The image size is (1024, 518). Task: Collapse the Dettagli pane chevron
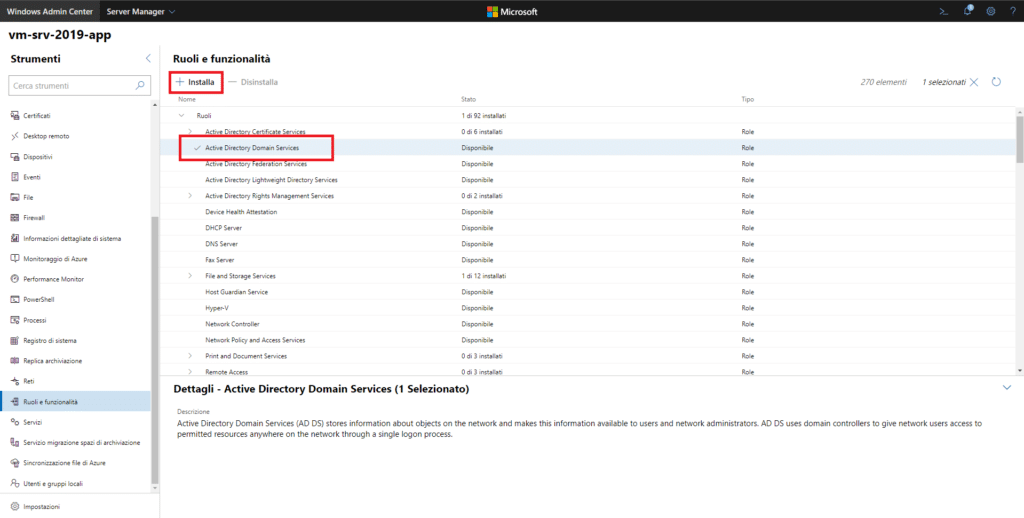(x=1006, y=387)
